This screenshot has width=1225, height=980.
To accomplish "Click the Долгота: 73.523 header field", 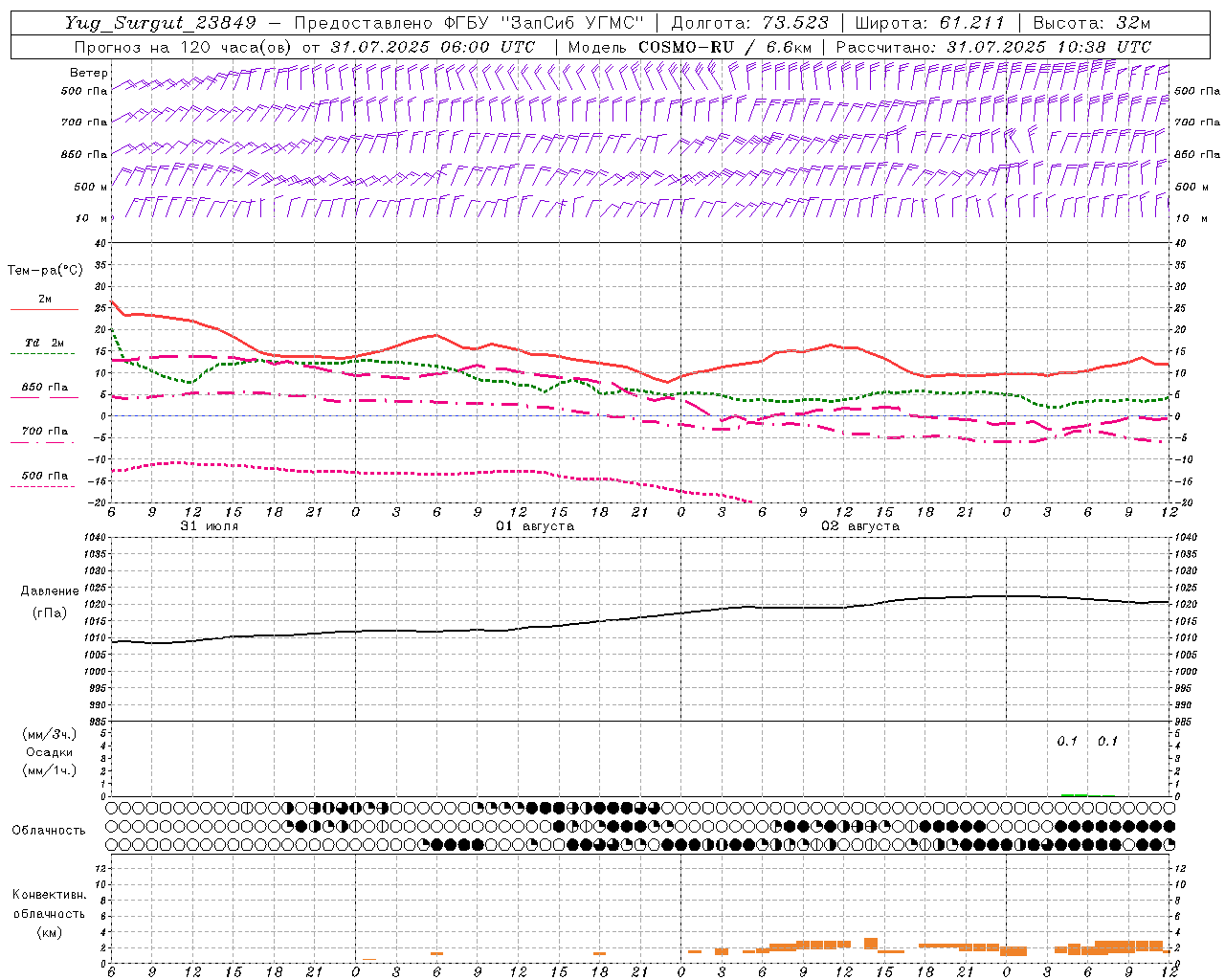I will (x=751, y=23).
